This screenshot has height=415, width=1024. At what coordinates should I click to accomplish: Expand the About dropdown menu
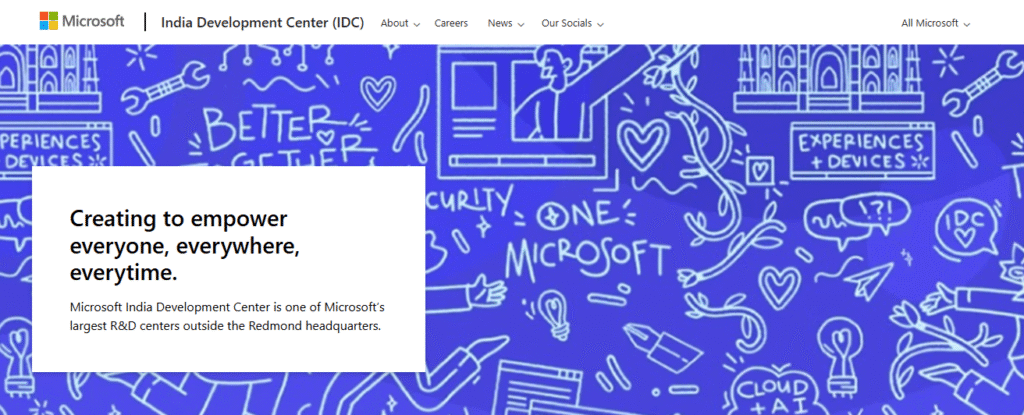tap(400, 23)
